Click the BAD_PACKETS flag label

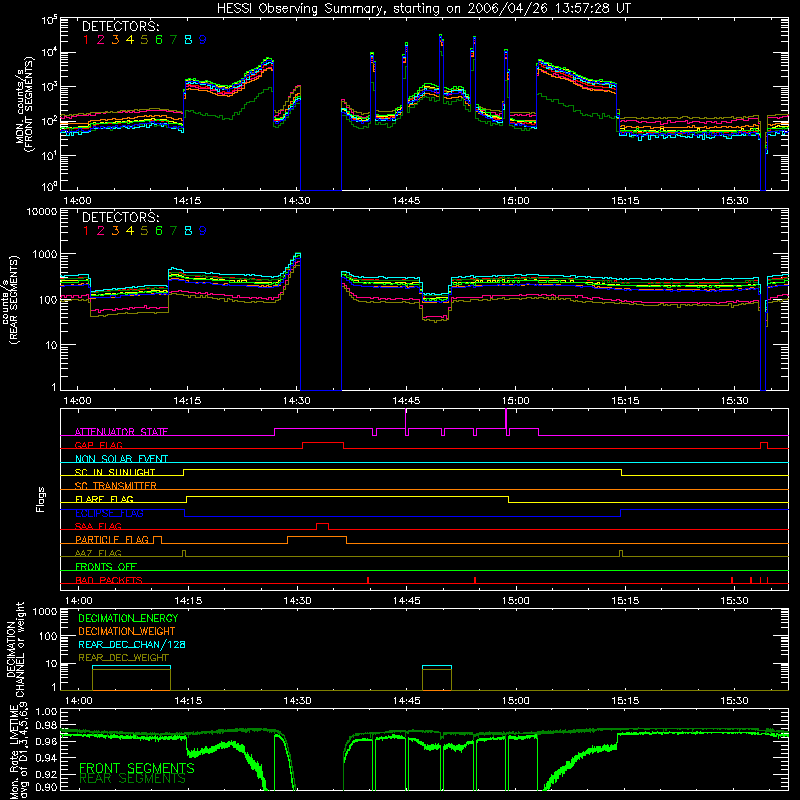(x=109, y=580)
